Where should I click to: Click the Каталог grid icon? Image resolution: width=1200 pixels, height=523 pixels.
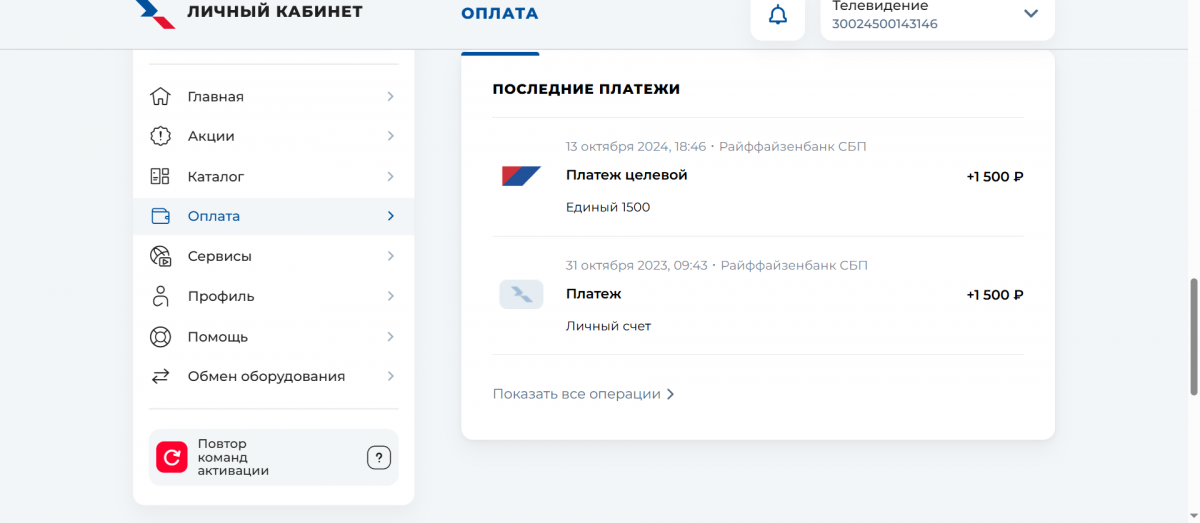160,177
